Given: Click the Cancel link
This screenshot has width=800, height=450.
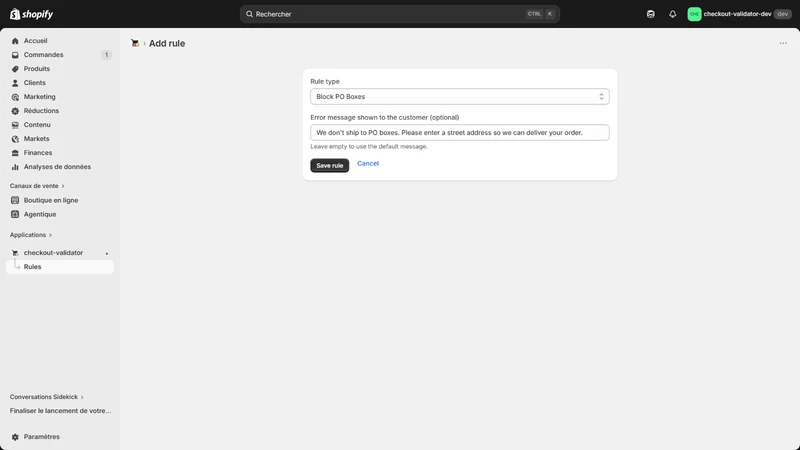Looking at the screenshot, I should (x=368, y=164).
